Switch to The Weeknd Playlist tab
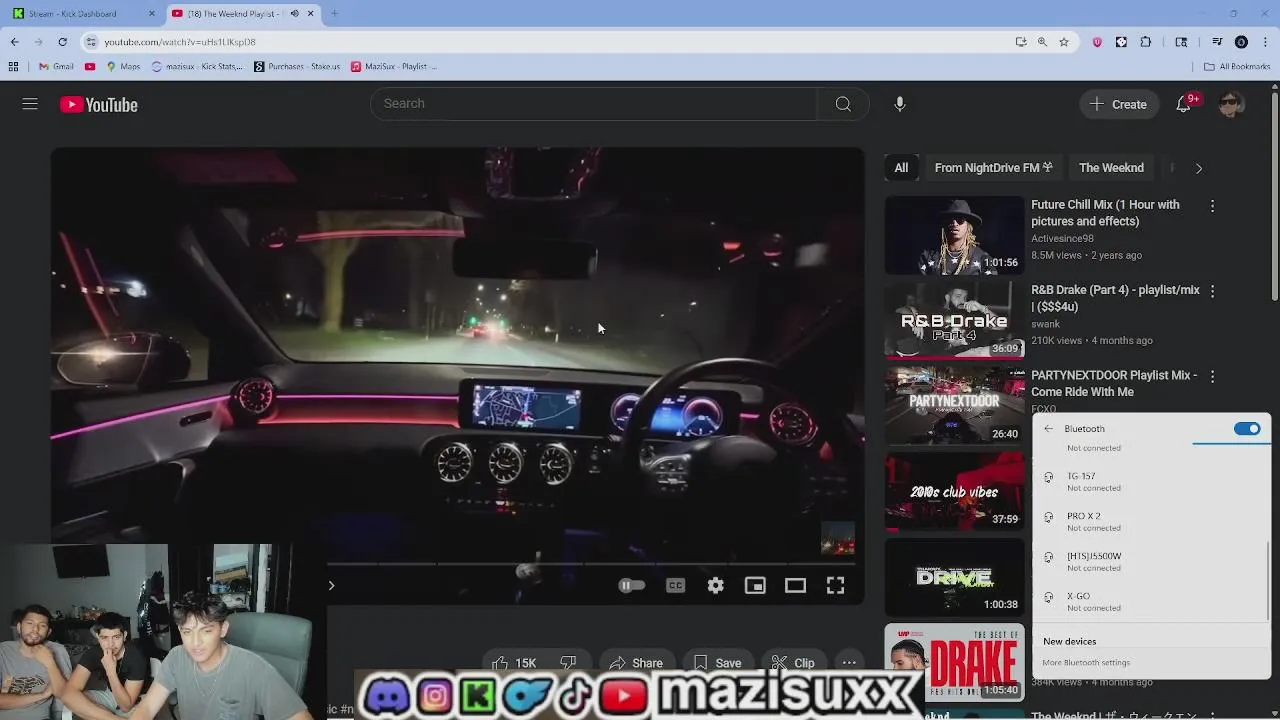 242,14
